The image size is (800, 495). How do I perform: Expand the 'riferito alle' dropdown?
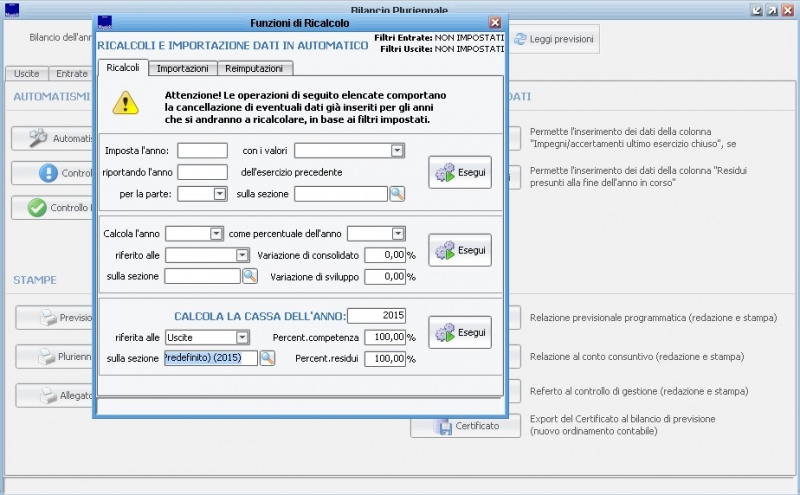pyautogui.click(x=242, y=255)
